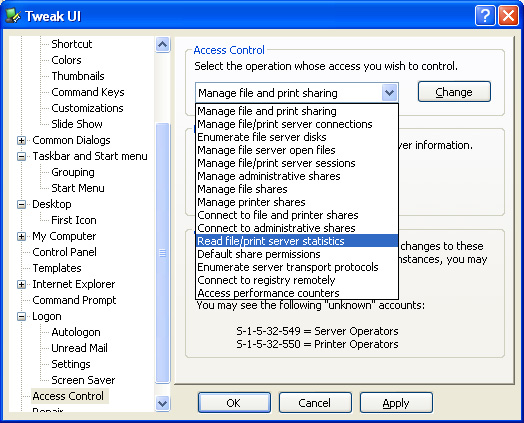Pick Manage file/print server sessions

coord(297,163)
